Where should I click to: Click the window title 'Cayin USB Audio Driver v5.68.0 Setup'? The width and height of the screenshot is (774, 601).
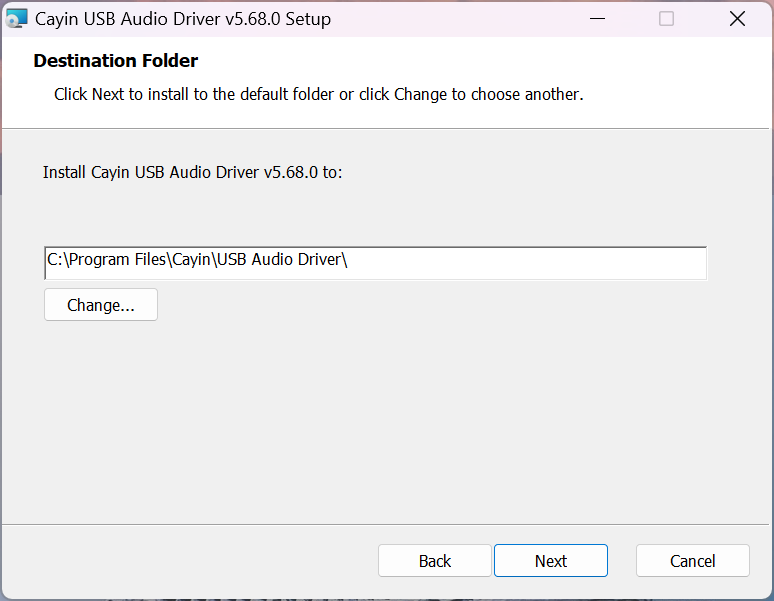pyautogui.click(x=183, y=19)
